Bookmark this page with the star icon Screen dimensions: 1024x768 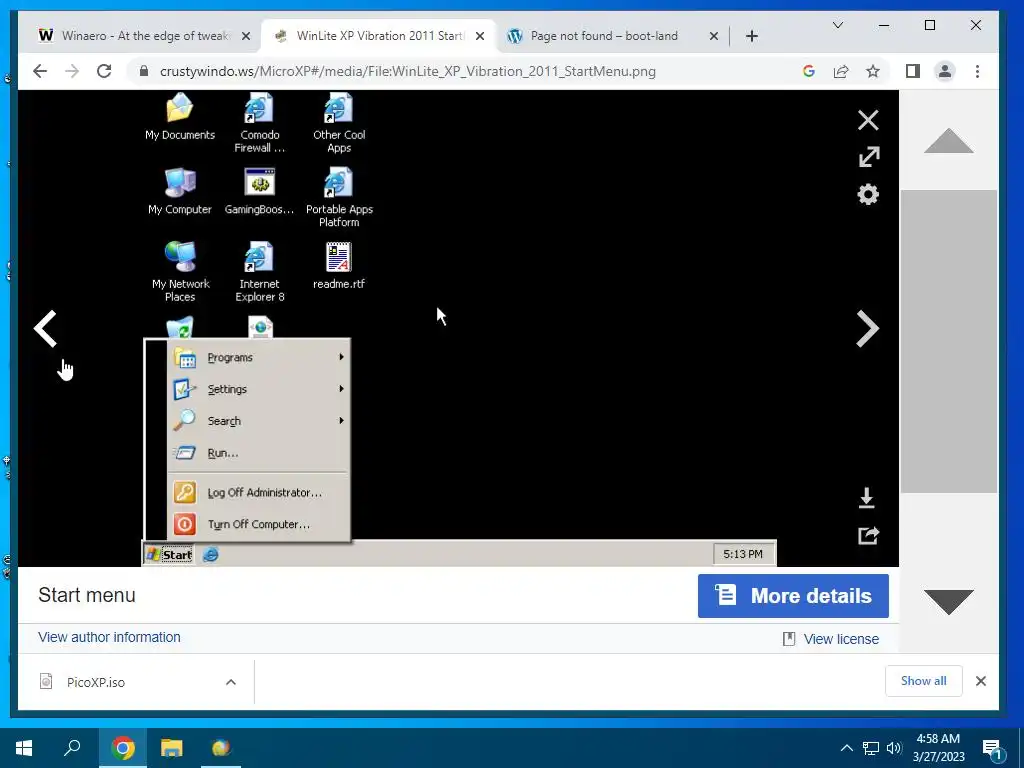[872, 71]
